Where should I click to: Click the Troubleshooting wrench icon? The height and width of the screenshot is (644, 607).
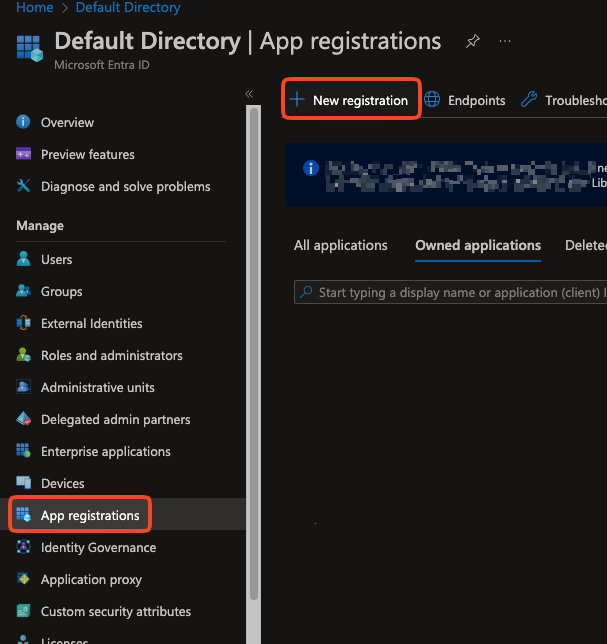point(529,99)
